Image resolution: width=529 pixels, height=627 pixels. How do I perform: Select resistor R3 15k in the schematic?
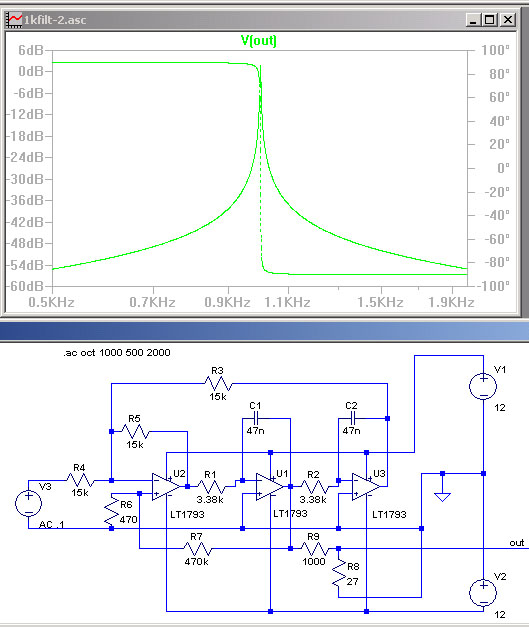click(218, 383)
